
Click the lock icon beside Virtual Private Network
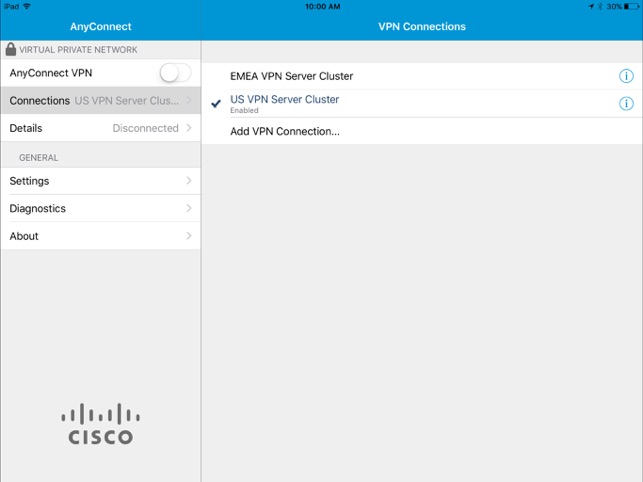(11, 49)
